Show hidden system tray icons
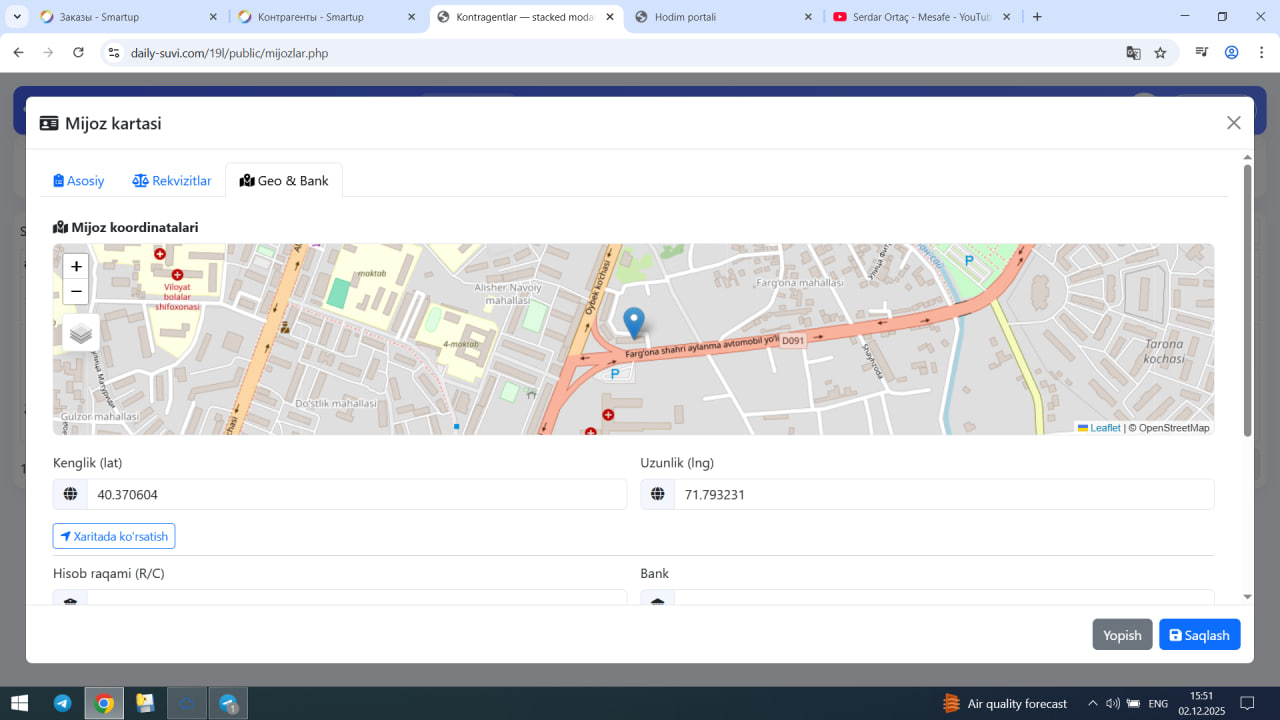Screen dimensions: 1280x720 click(x=1092, y=703)
